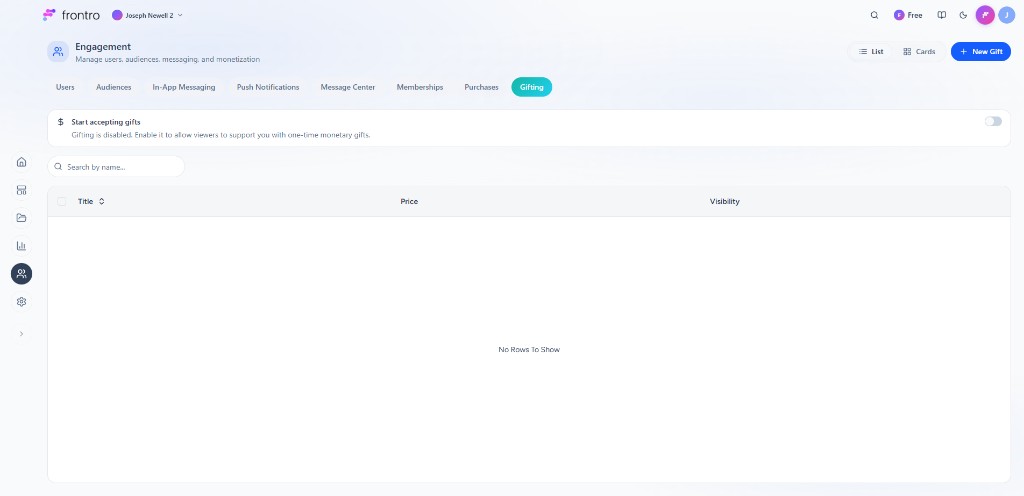Click the pink frontro gradient avatar icon
The width and height of the screenshot is (1024, 496).
985,15
